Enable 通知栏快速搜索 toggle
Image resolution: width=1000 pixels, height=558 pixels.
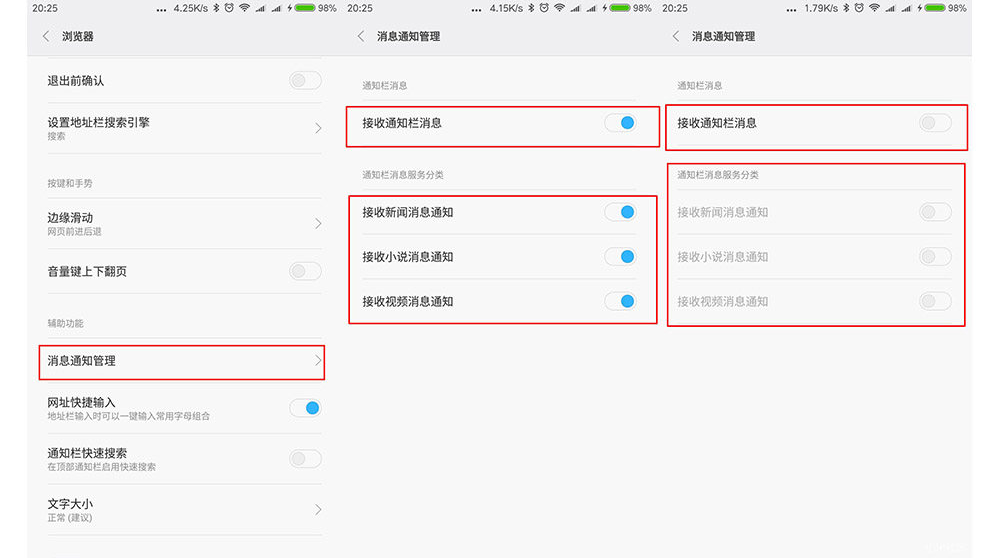click(305, 459)
